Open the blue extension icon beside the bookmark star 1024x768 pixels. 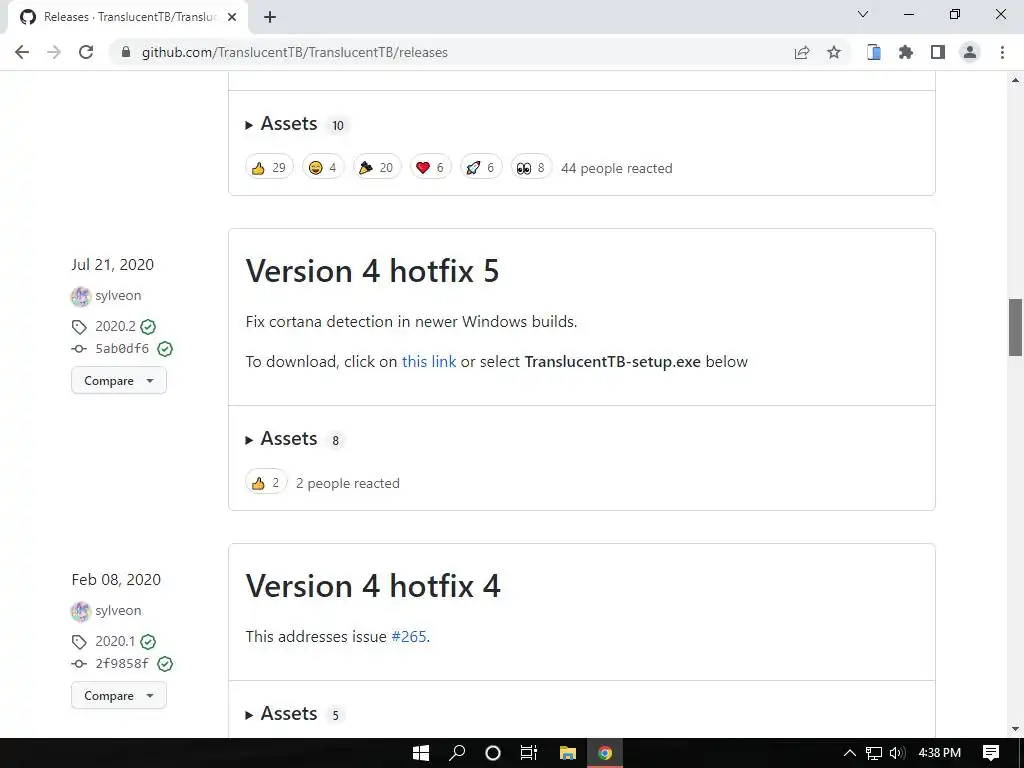pyautogui.click(x=874, y=52)
